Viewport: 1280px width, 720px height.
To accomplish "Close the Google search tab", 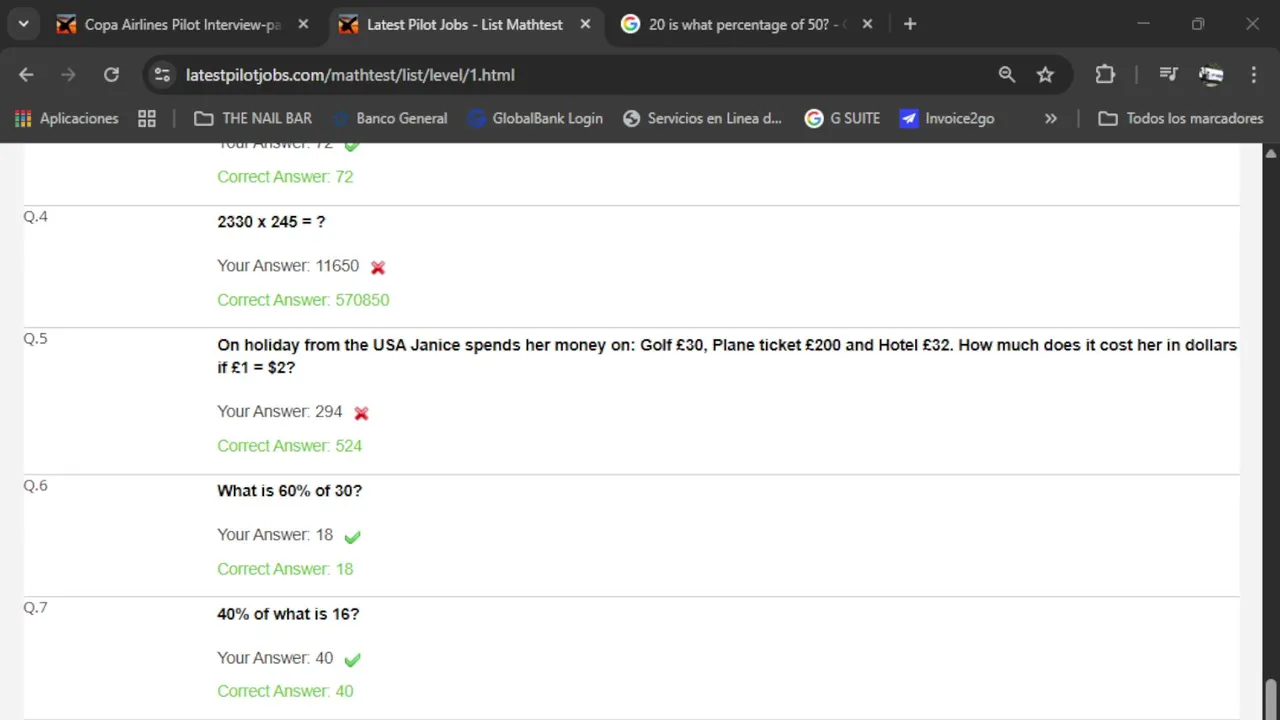I will 867,24.
